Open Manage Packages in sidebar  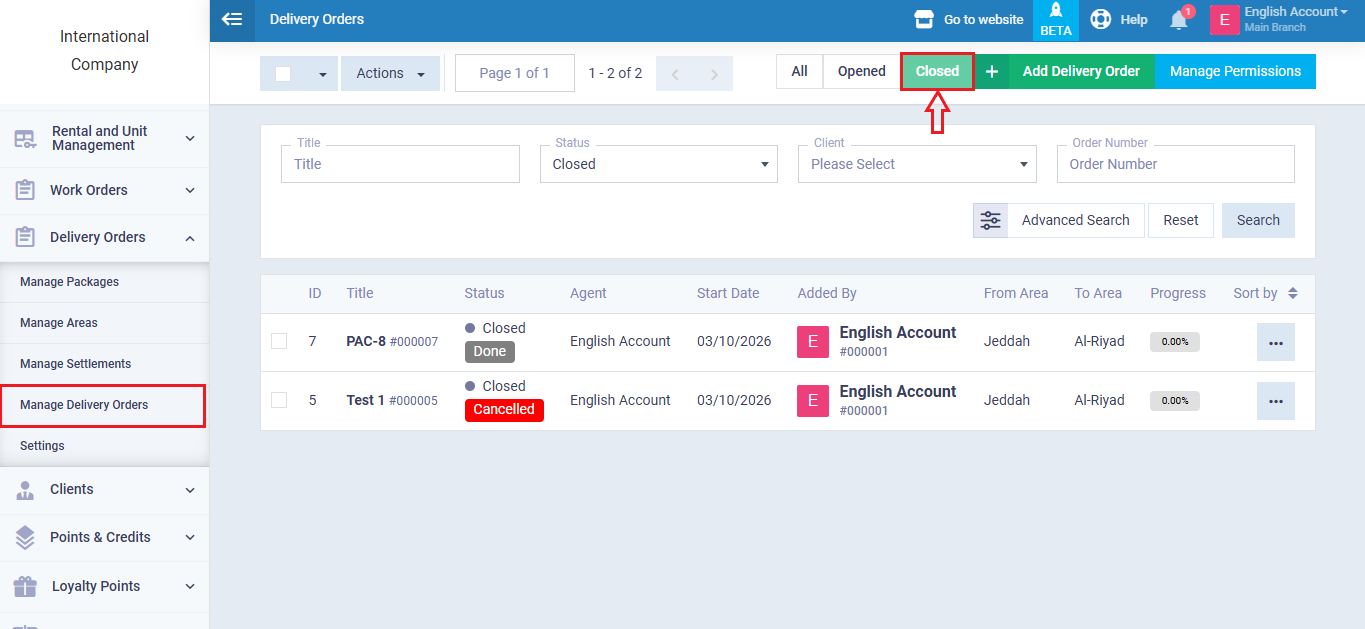70,282
